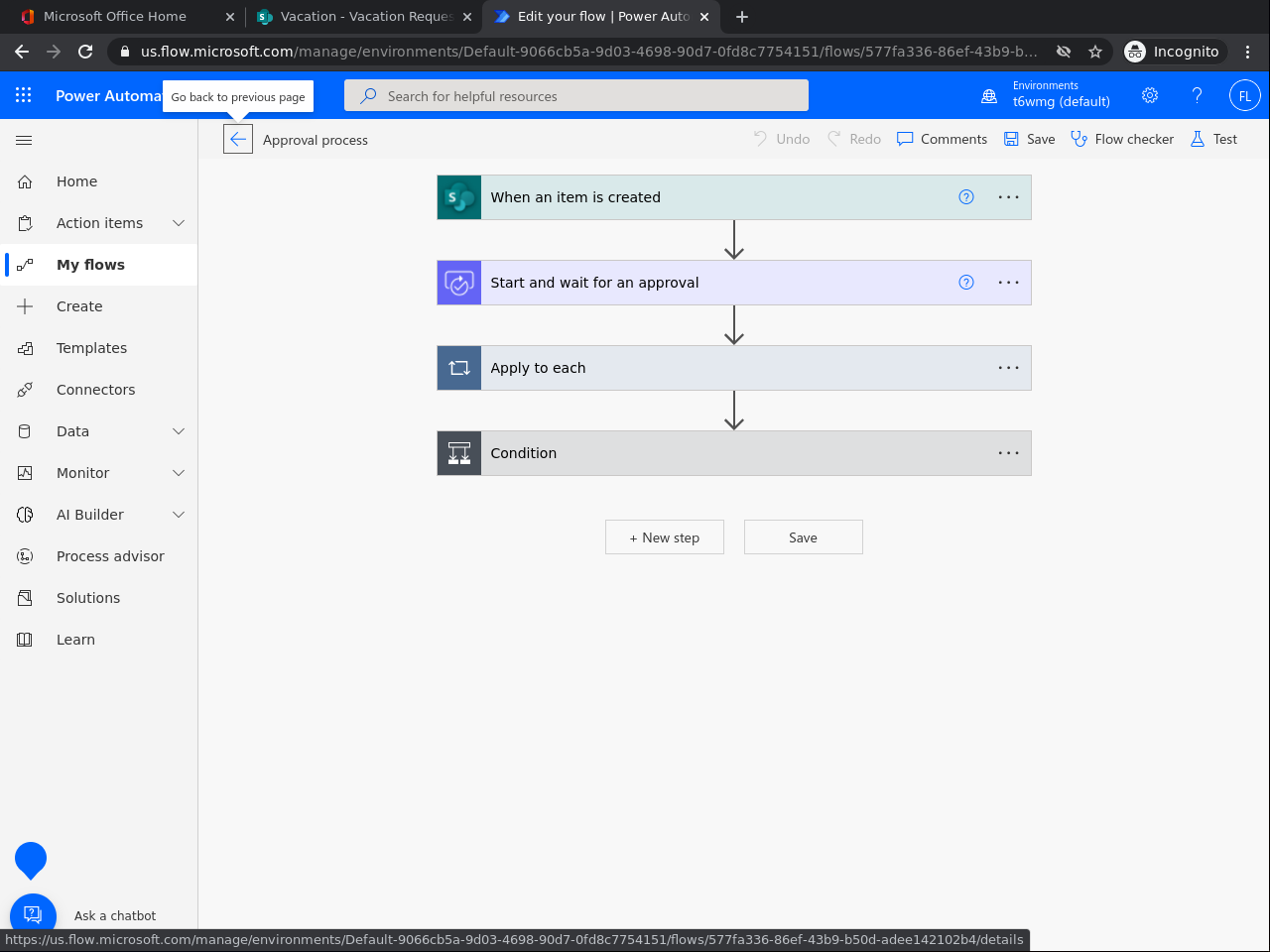The height and width of the screenshot is (952, 1270).
Task: Click the approval action icon
Action: point(459,283)
